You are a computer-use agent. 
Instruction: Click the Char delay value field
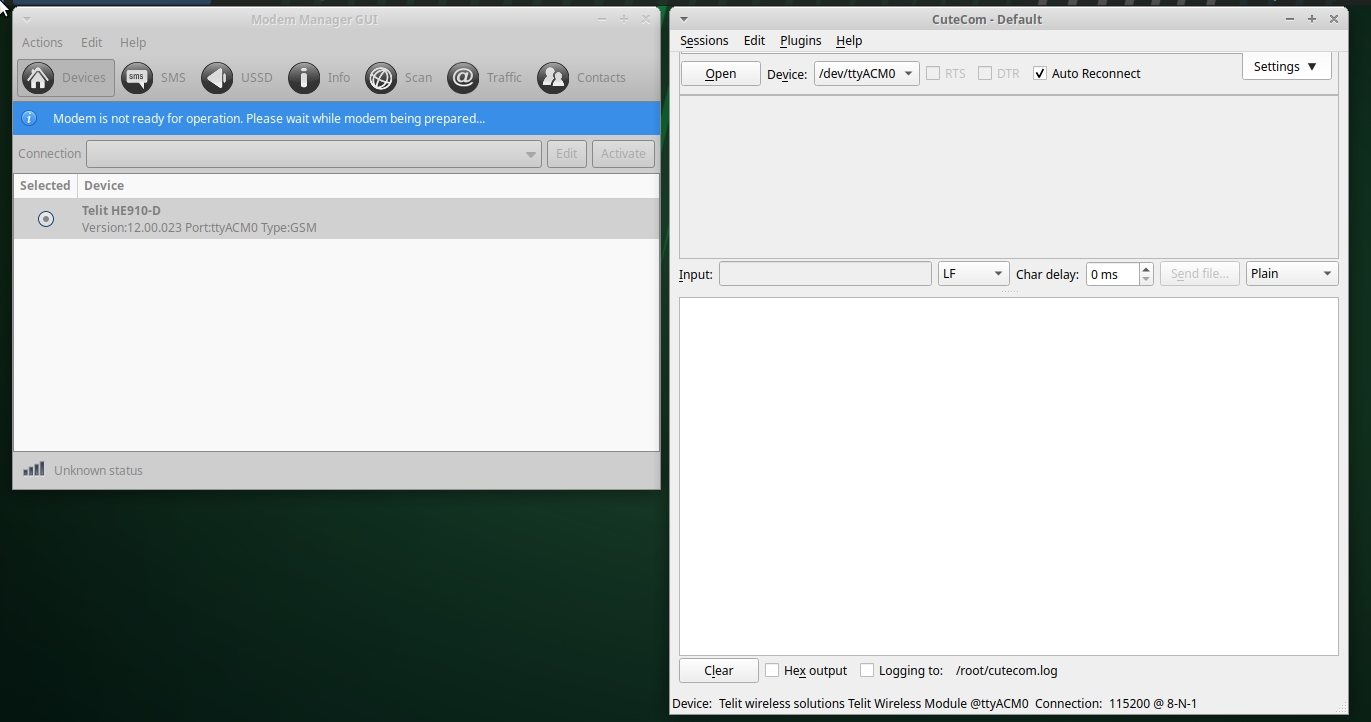pos(1112,273)
